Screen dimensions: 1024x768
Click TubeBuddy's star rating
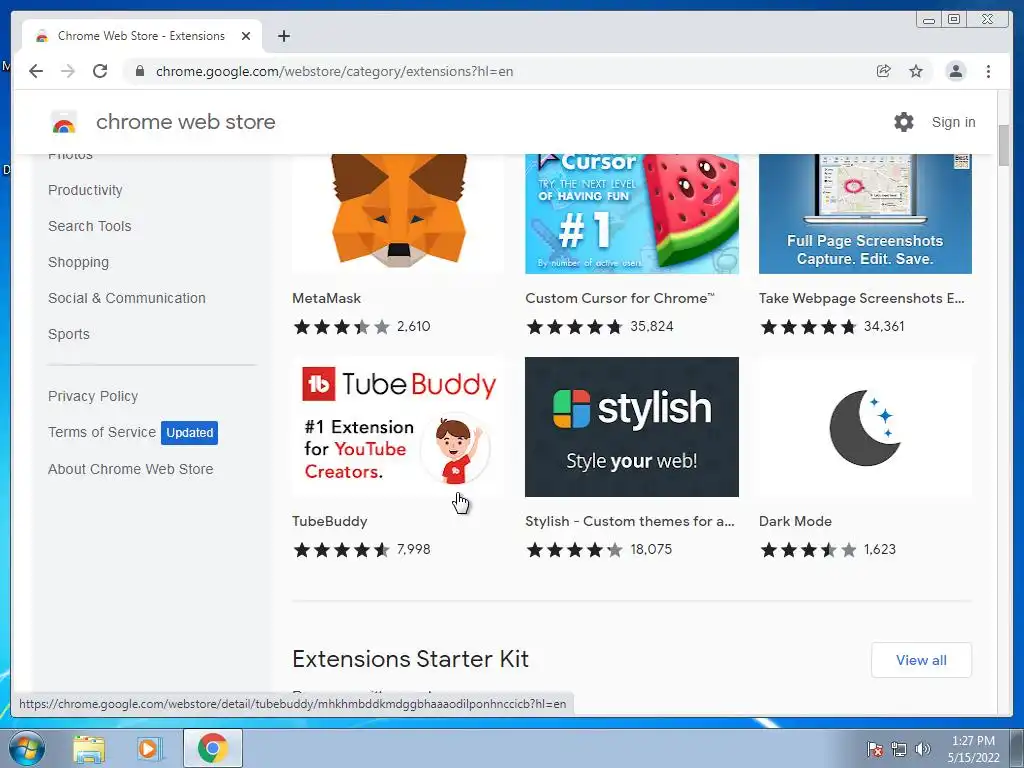[x=342, y=550]
